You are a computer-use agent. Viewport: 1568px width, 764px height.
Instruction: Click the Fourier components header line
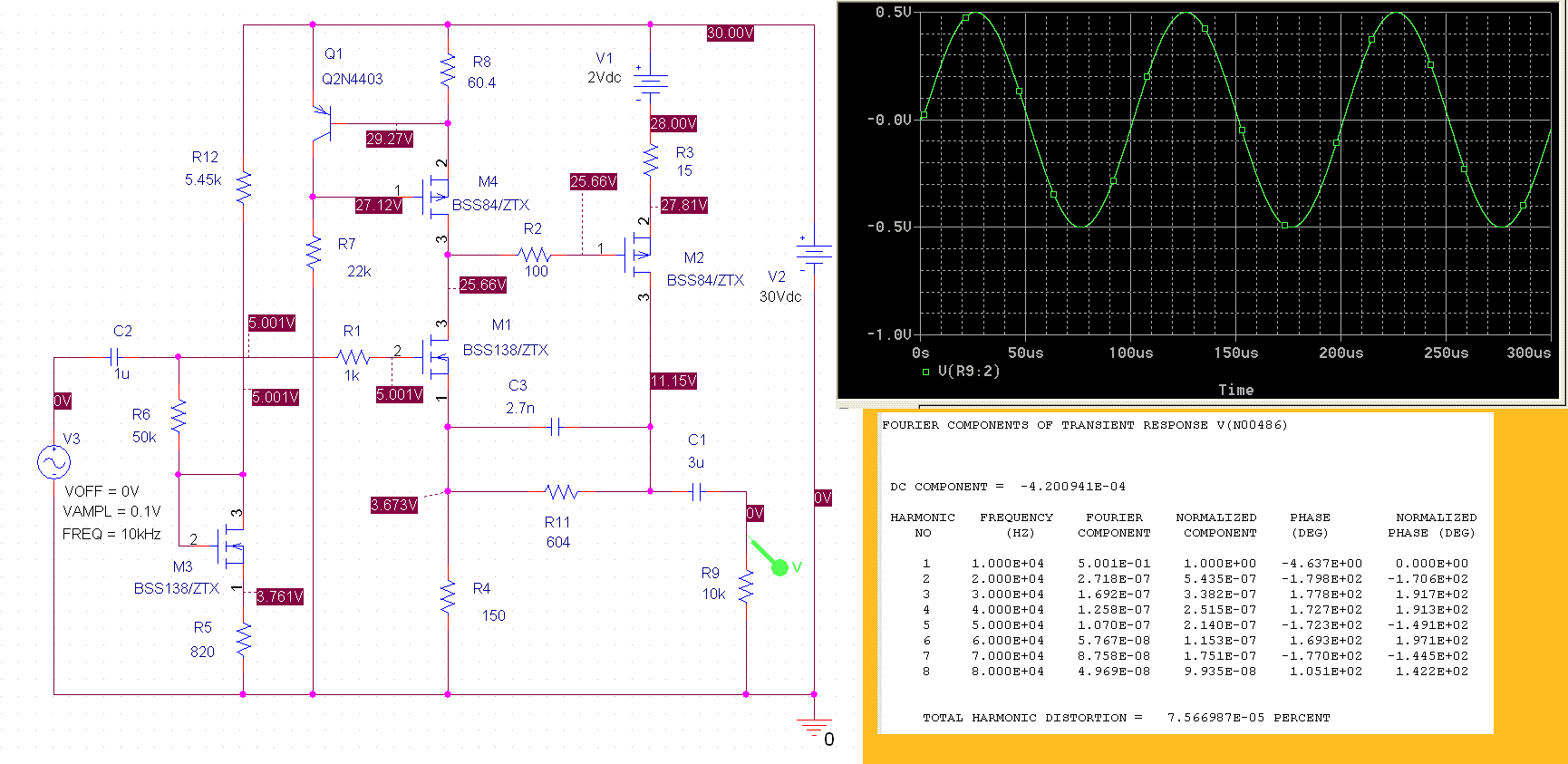[x=1084, y=424]
